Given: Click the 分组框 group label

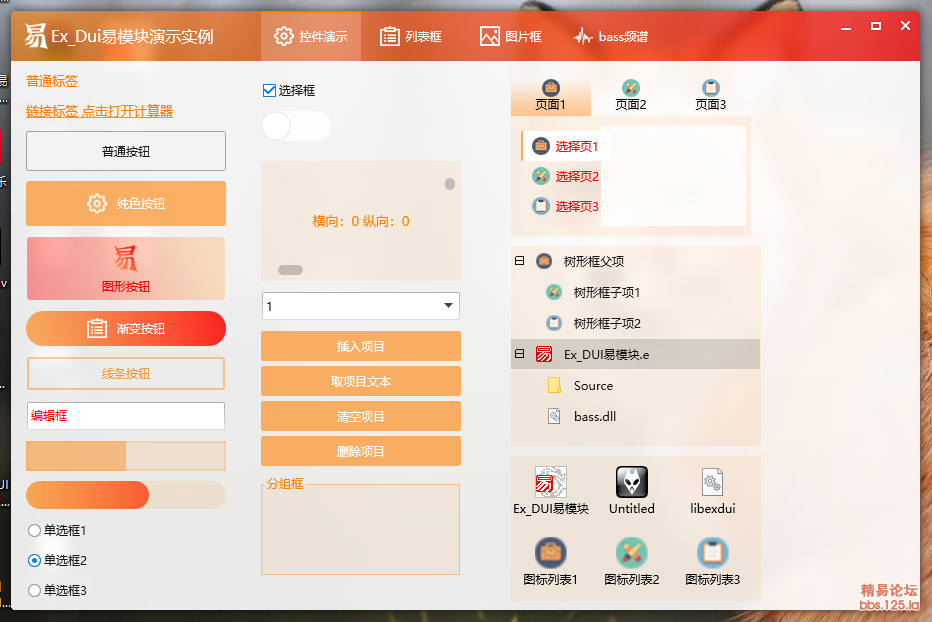Looking at the screenshot, I should coord(285,483).
